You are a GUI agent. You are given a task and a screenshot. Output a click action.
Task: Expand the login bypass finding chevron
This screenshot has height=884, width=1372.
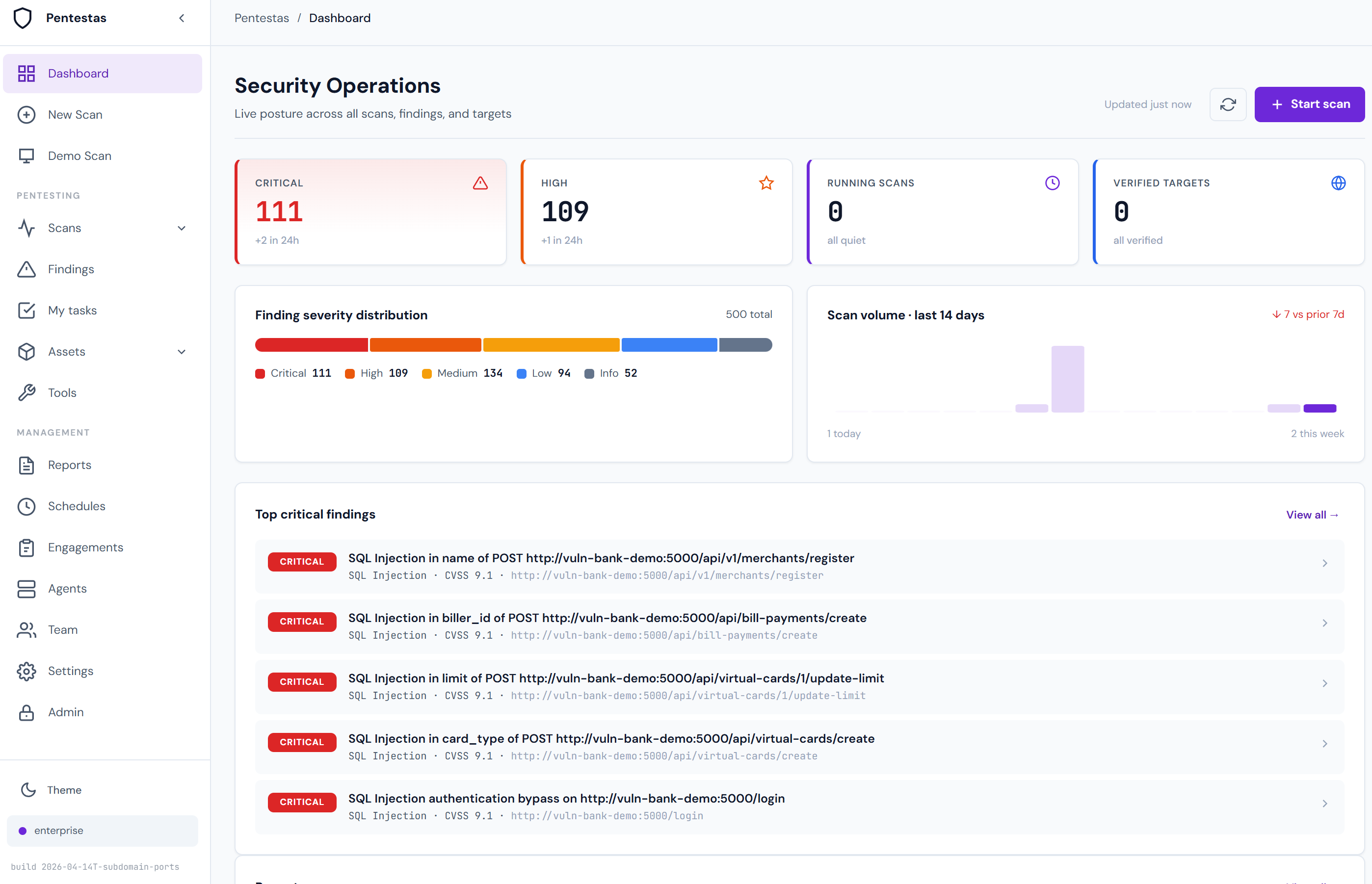(1325, 804)
